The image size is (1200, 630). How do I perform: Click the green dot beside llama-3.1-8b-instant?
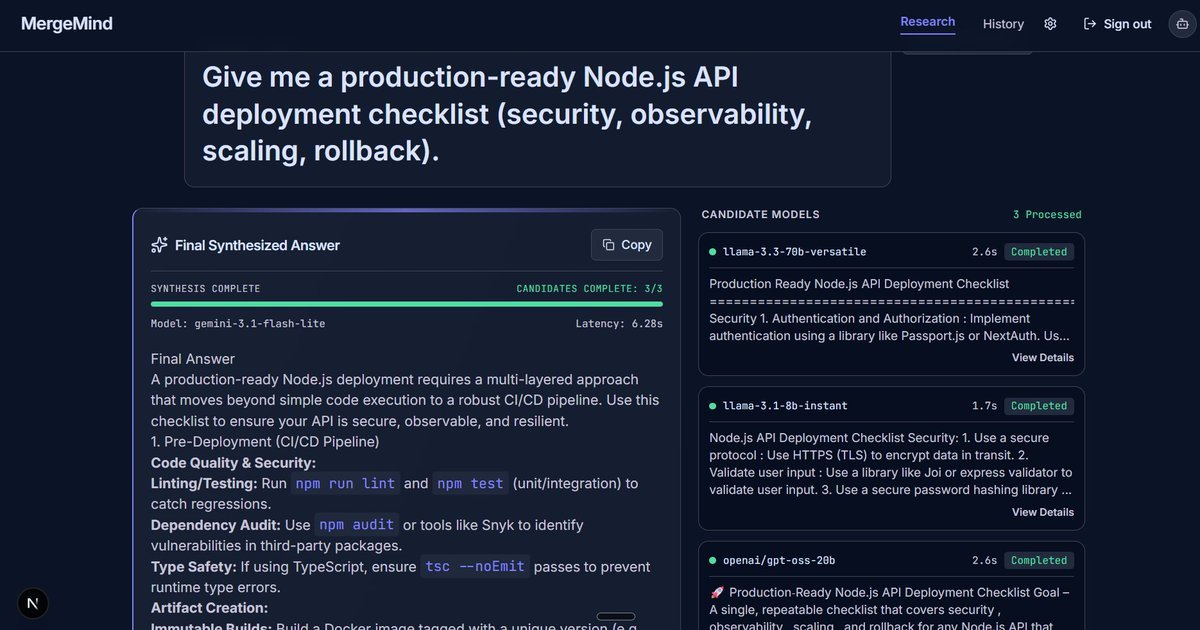(x=713, y=406)
